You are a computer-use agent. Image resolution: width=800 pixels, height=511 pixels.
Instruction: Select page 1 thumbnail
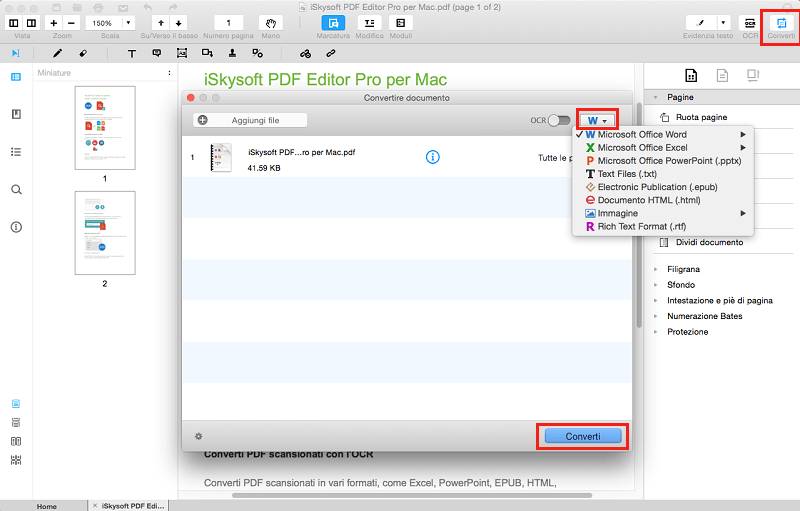pos(105,127)
